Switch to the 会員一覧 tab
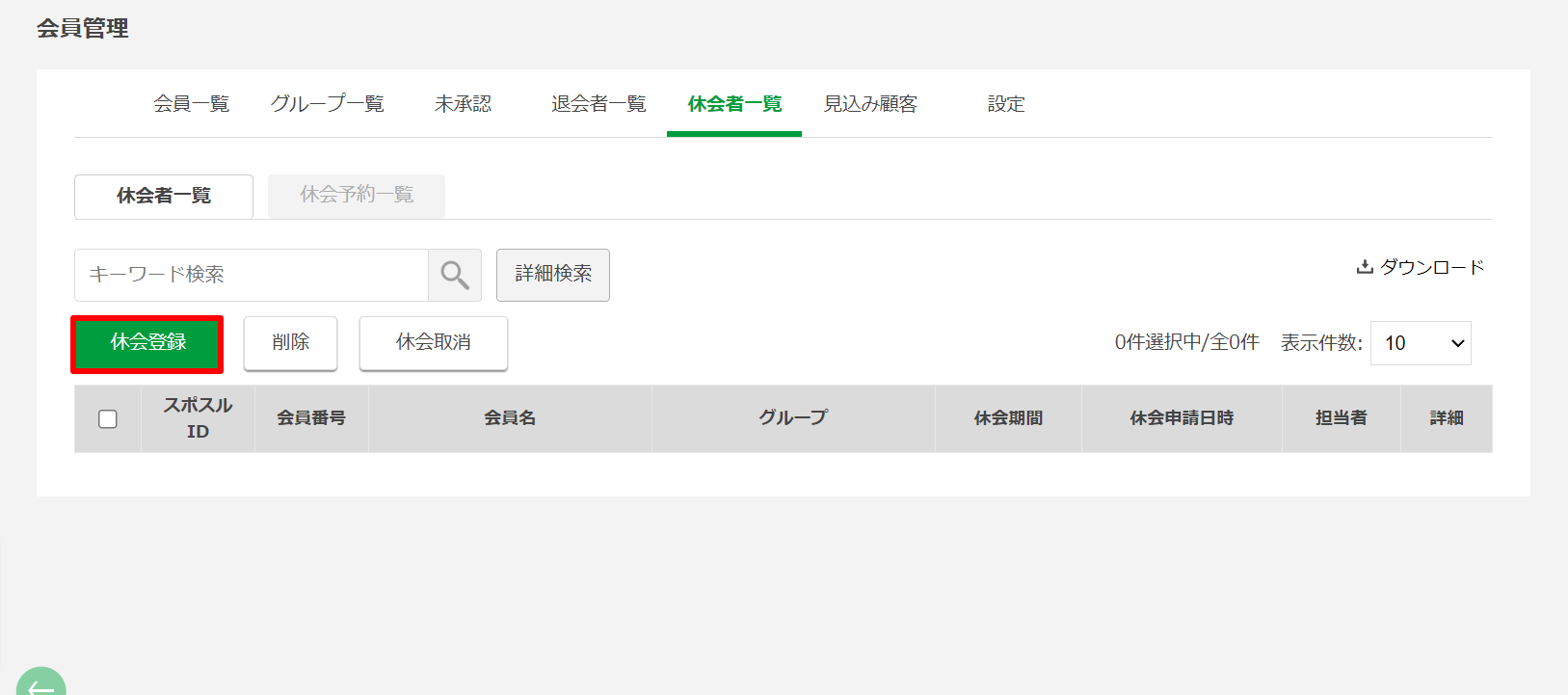Viewport: 1568px width, 695px height. [x=192, y=104]
